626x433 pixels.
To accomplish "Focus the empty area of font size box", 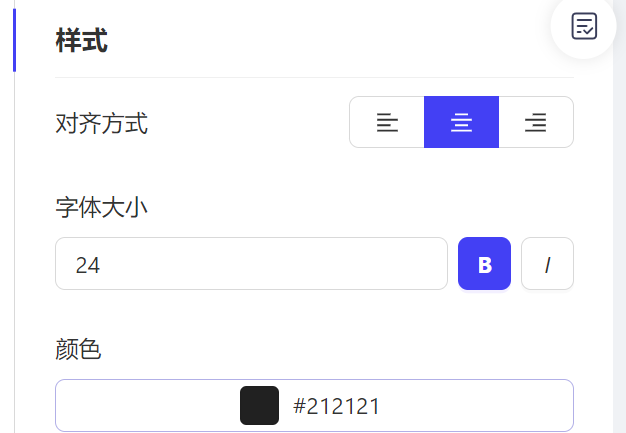I will coord(271,264).
